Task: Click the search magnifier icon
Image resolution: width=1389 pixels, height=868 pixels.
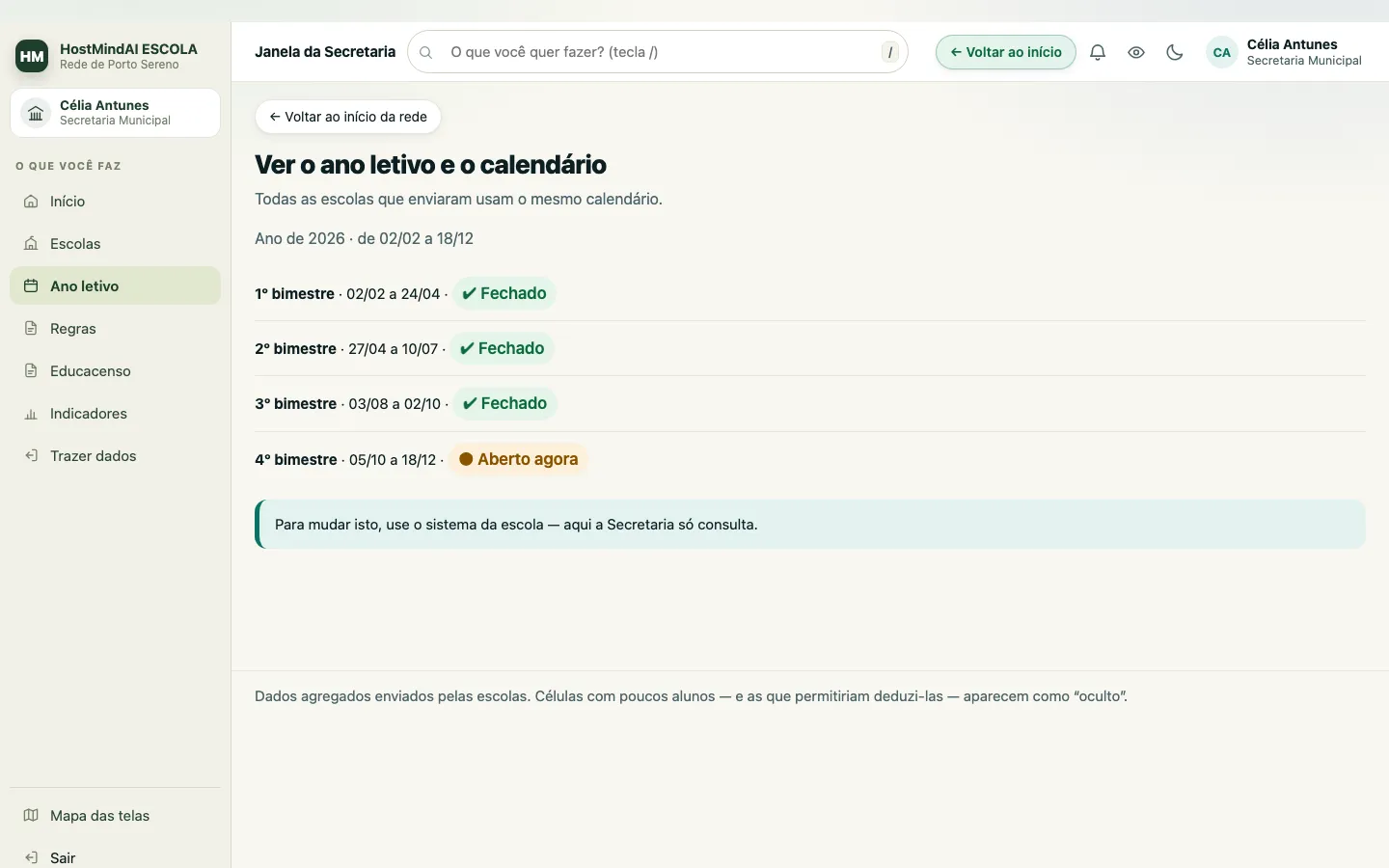Action: tap(425, 52)
